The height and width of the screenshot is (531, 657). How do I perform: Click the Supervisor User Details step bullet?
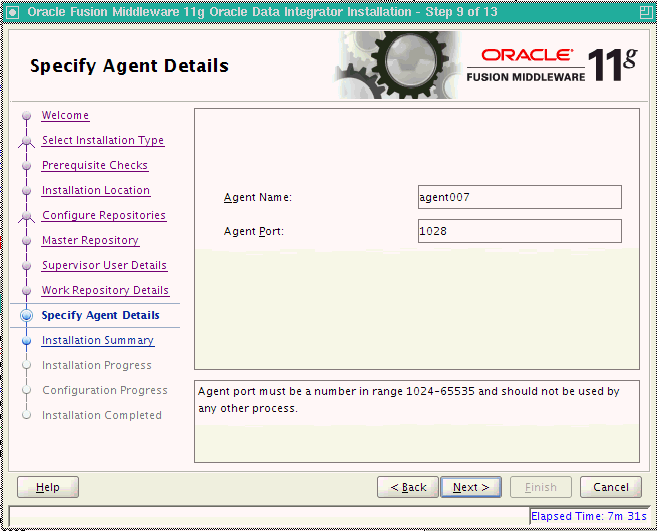tap(26, 266)
